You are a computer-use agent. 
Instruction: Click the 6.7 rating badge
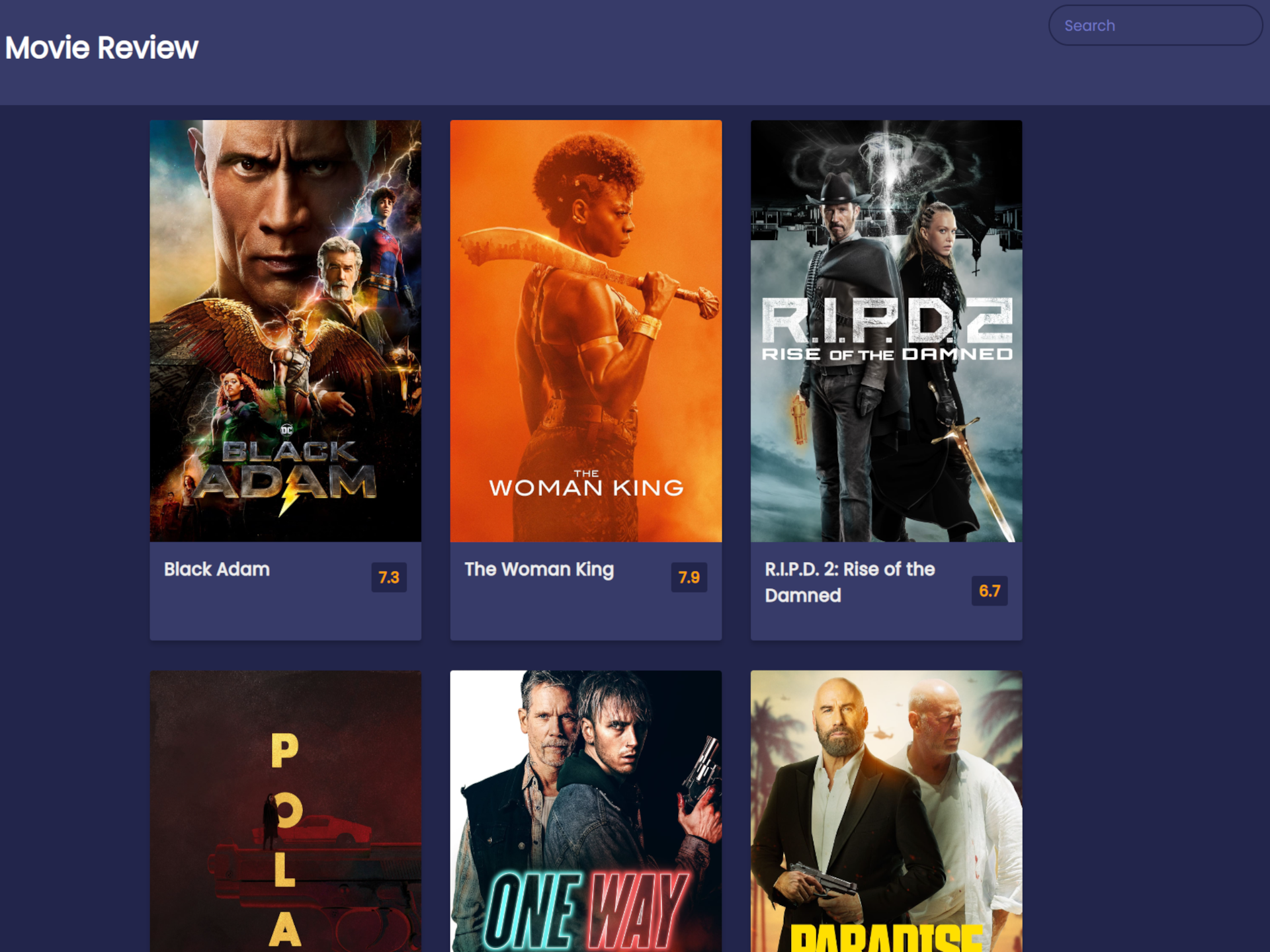click(989, 590)
